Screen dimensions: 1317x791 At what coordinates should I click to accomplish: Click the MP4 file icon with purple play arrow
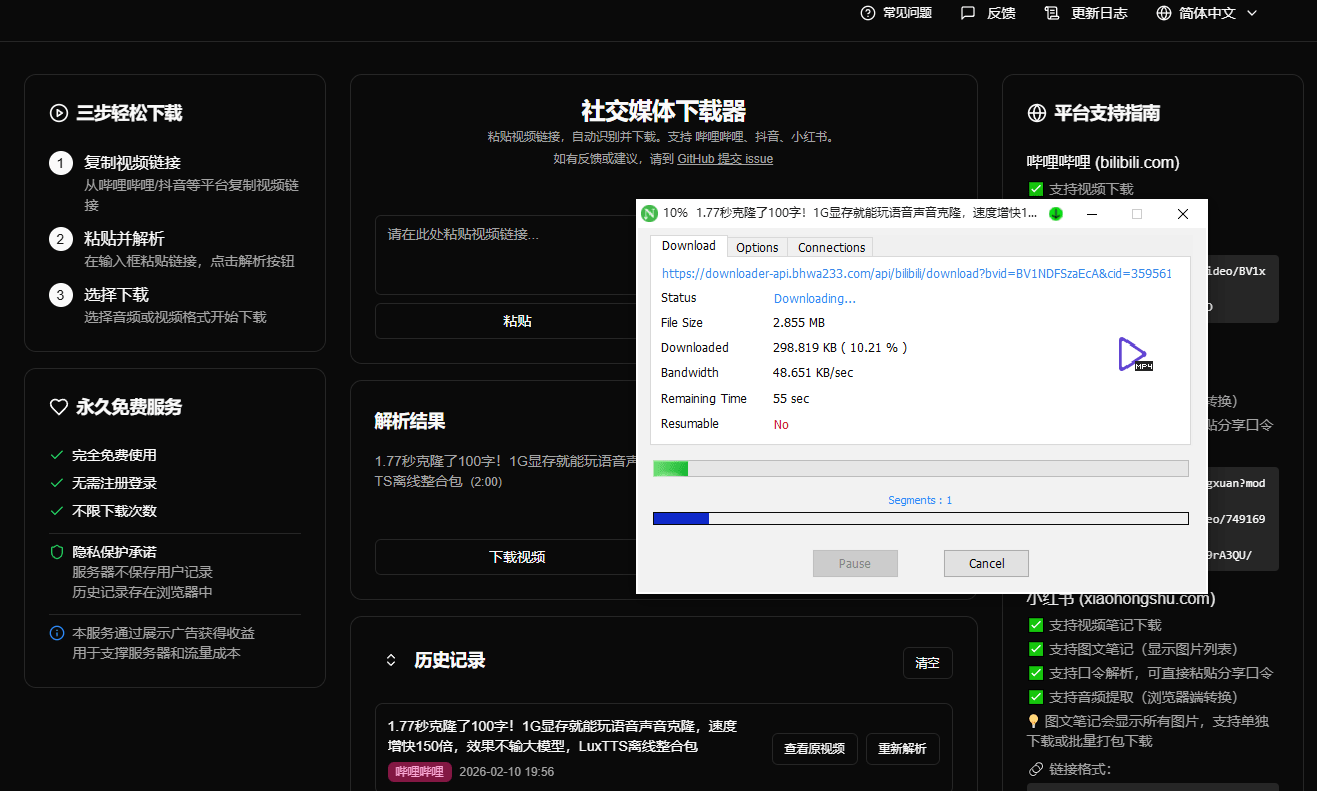[x=1133, y=354]
